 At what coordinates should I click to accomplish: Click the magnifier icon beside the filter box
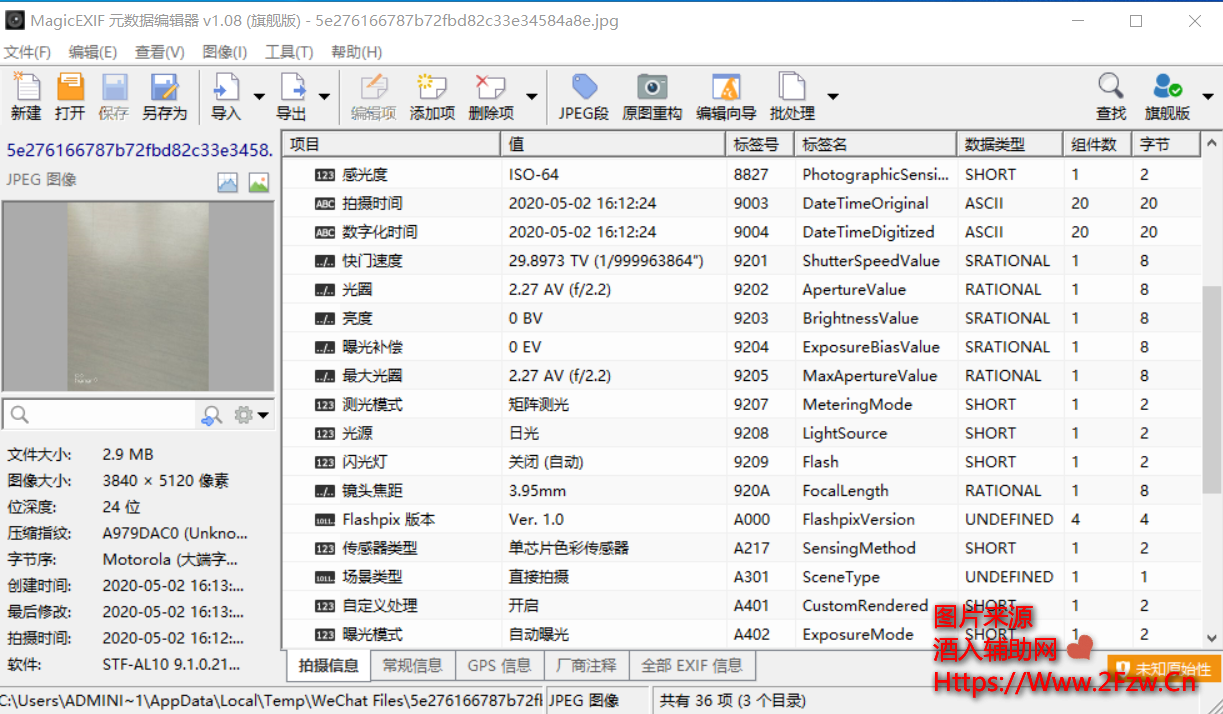[210, 414]
